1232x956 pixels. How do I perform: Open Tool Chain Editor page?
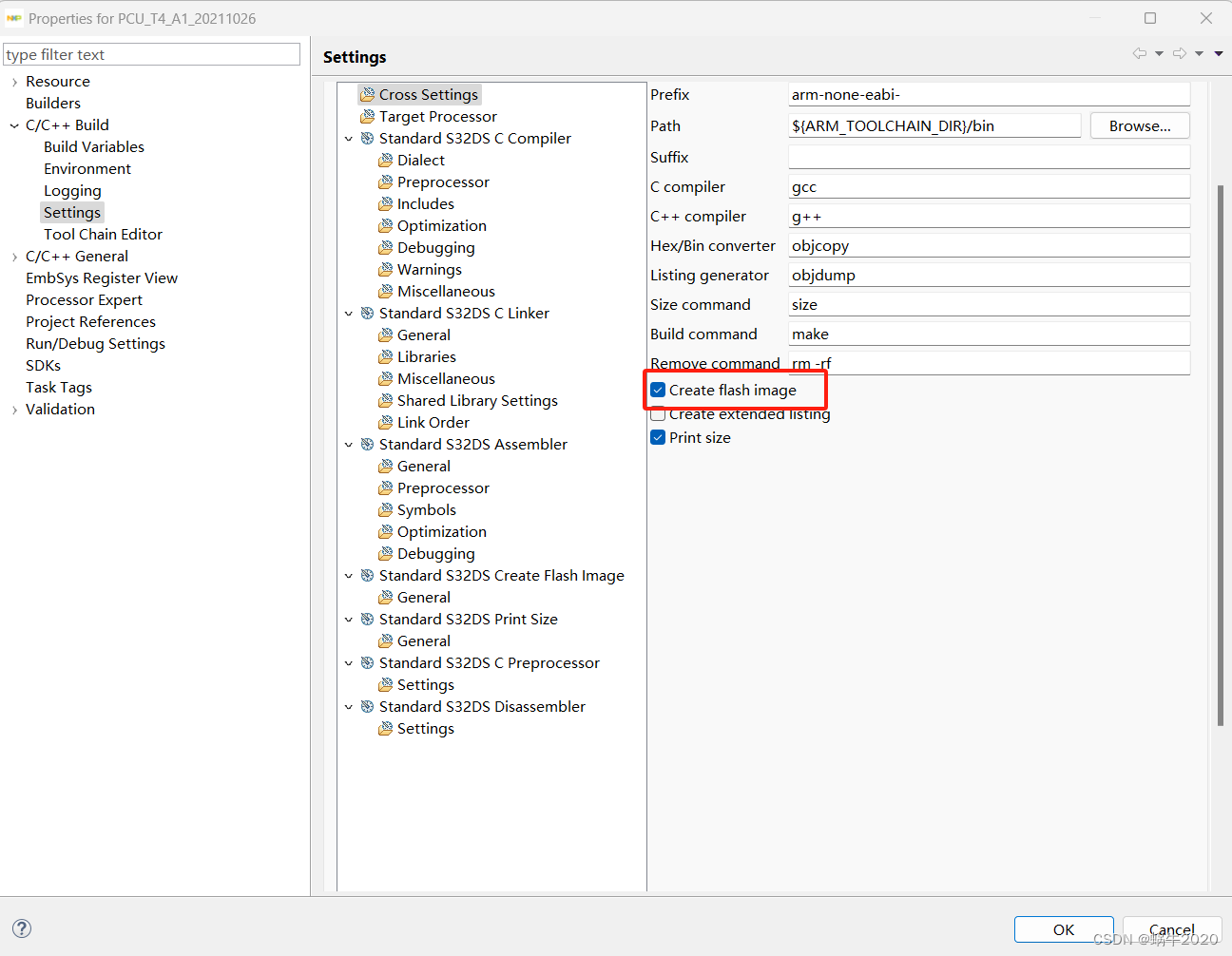[103, 234]
